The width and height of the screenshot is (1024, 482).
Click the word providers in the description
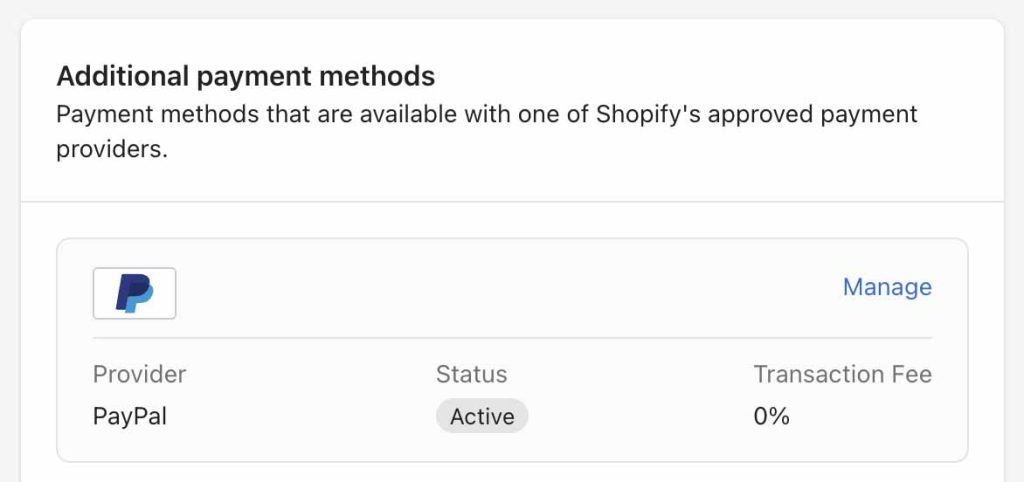[x=109, y=152]
